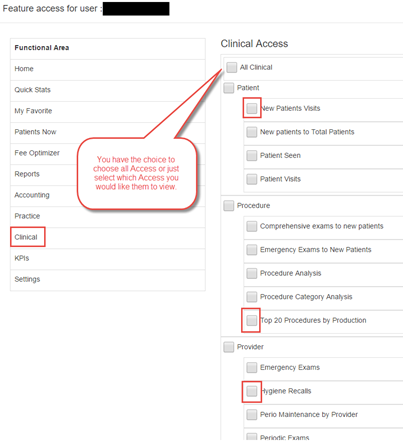
Task: Toggle Top 20 Procedures by Production
Action: [252, 320]
